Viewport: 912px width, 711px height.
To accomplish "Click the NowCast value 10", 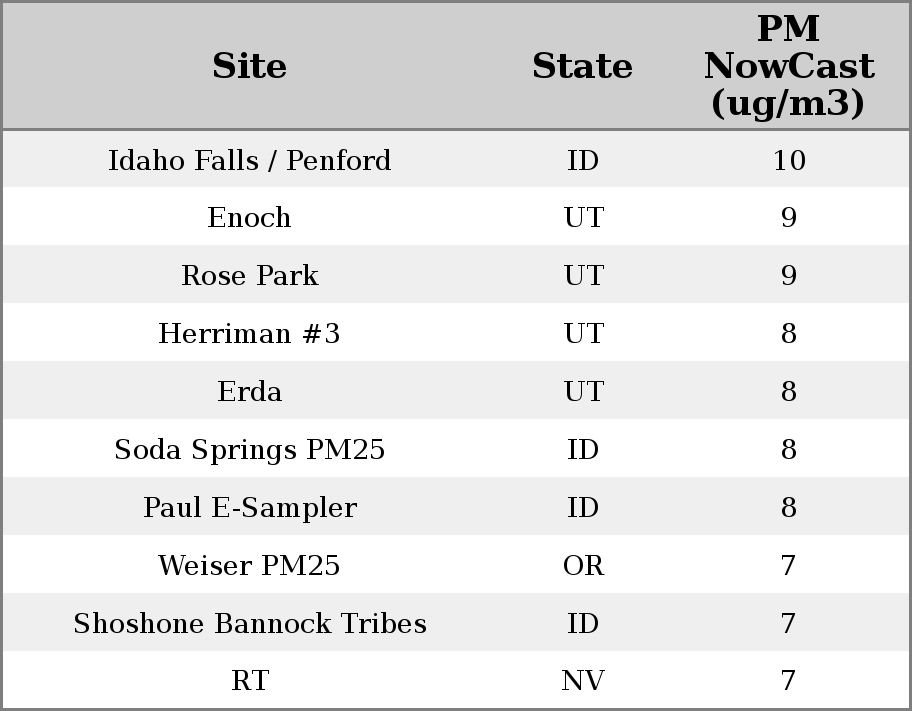I will tap(788, 160).
